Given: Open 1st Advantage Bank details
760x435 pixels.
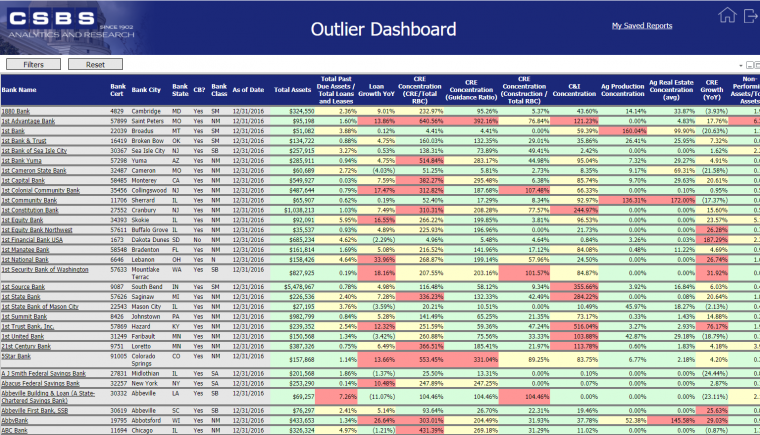Looking at the screenshot, I should point(28,121).
